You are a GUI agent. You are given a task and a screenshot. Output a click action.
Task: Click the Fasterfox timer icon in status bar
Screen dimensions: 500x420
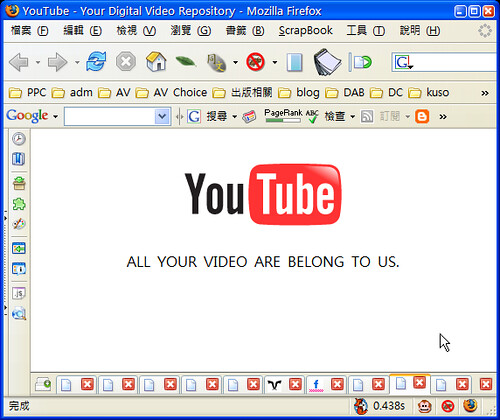coord(361,406)
